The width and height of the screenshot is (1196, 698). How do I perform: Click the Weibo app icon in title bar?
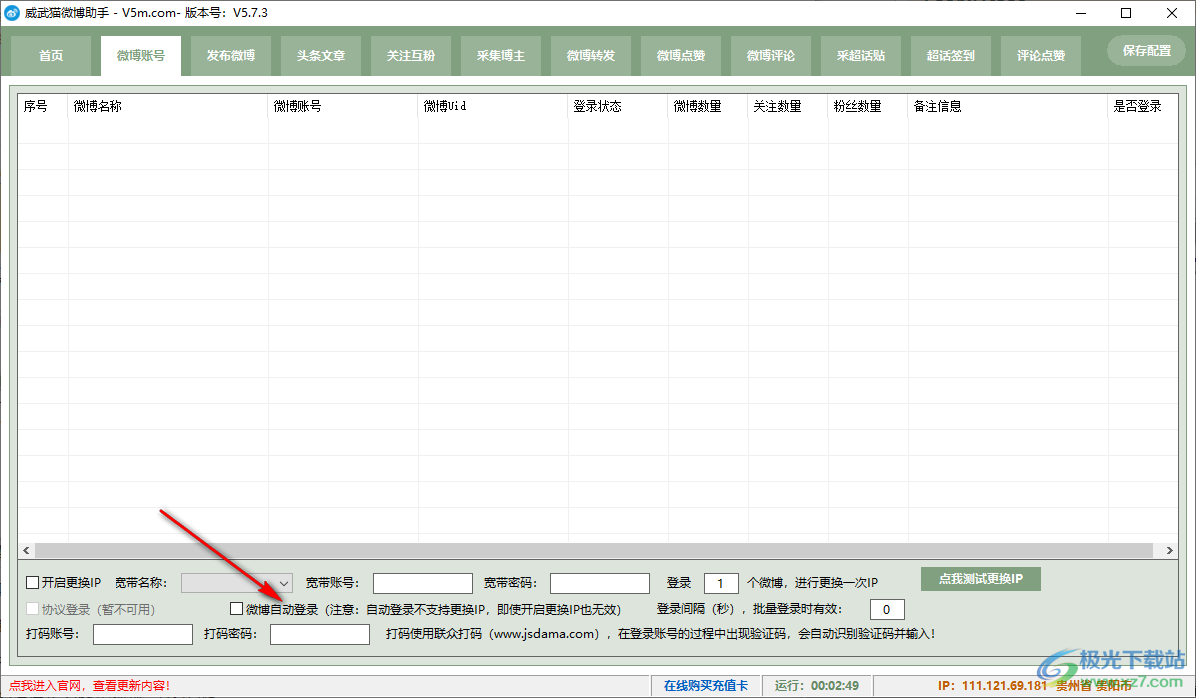(x=12, y=13)
